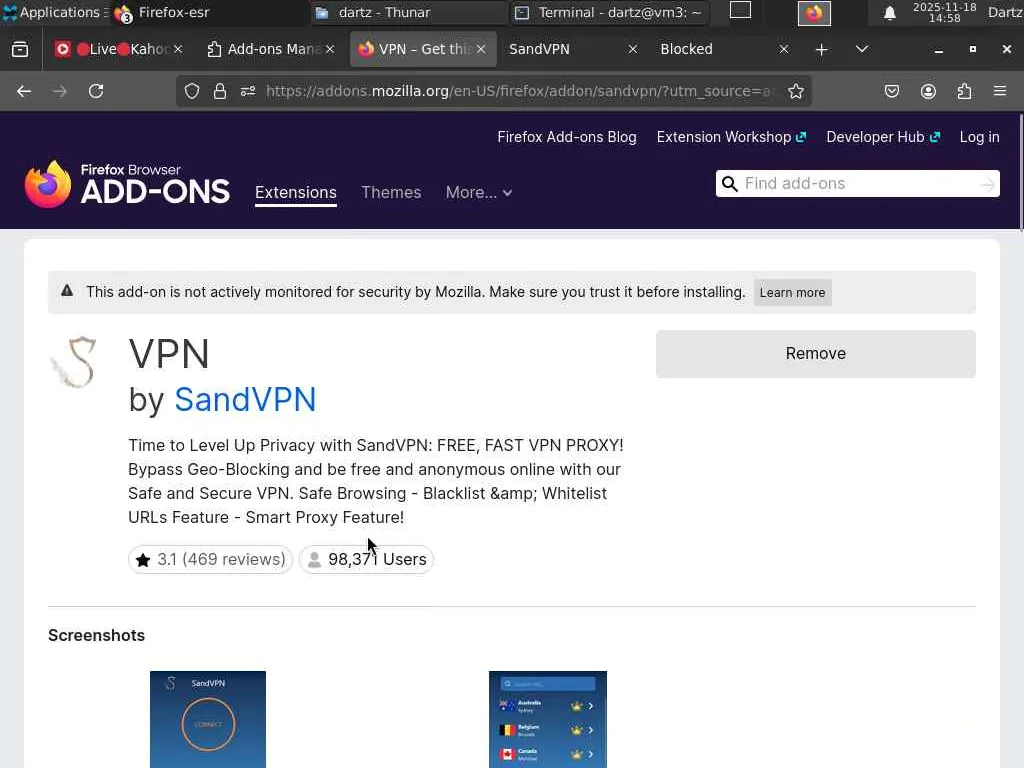Click the padlock site security icon
The width and height of the screenshot is (1024, 768).
pyautogui.click(x=219, y=91)
